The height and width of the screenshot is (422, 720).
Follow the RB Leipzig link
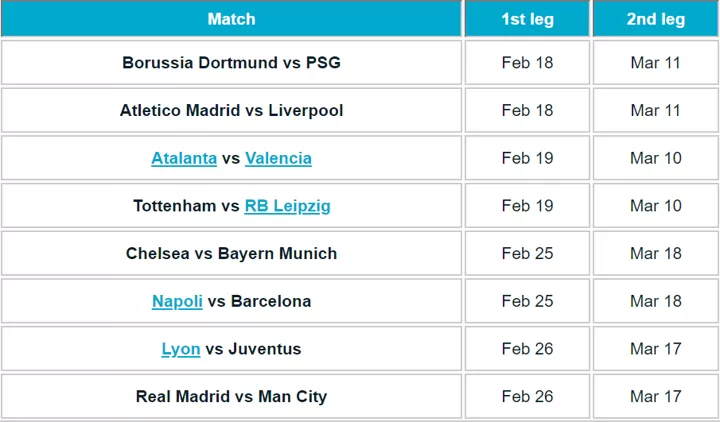point(287,206)
